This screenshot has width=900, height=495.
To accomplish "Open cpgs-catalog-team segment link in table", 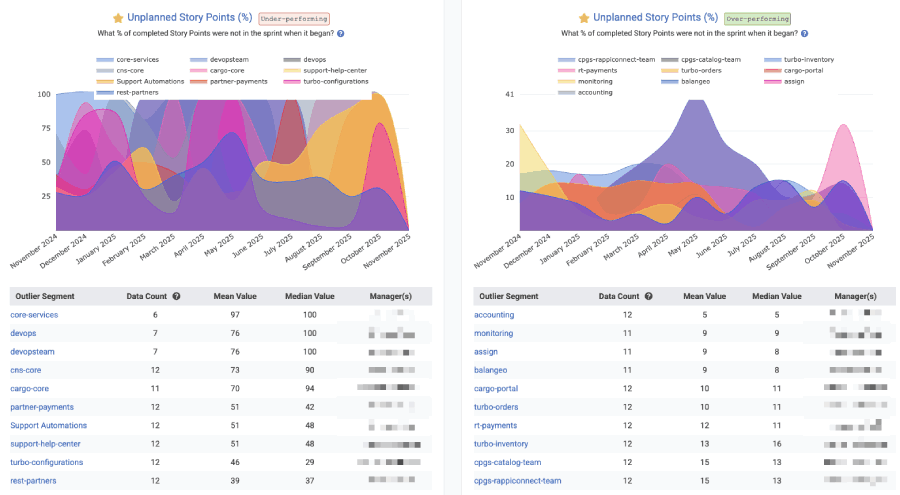I will tap(510, 462).
